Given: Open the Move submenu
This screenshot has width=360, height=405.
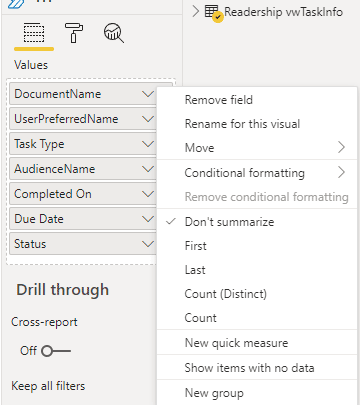Looking at the screenshot, I should tap(257, 148).
